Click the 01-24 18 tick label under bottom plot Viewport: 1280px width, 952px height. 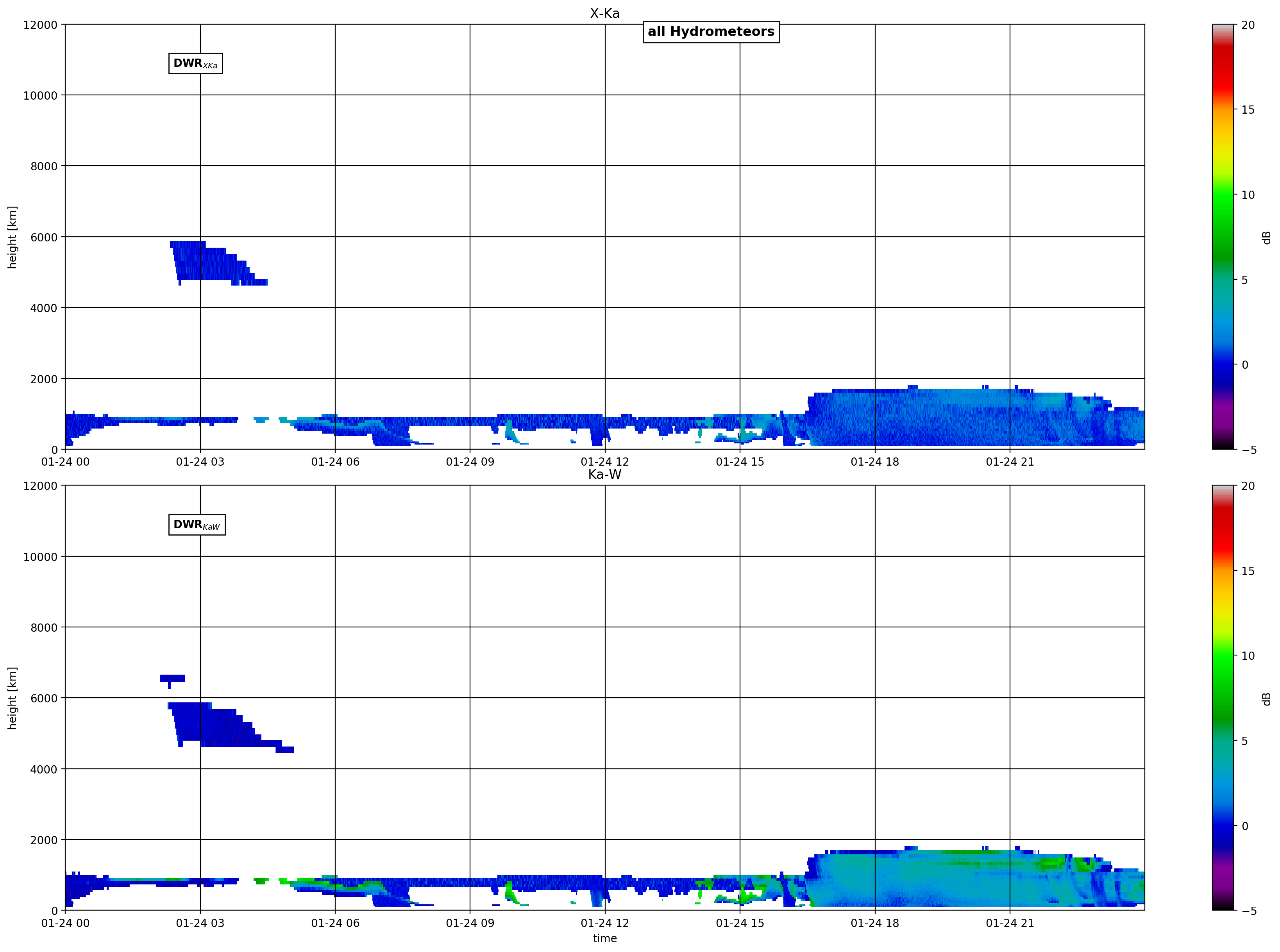coord(874,923)
